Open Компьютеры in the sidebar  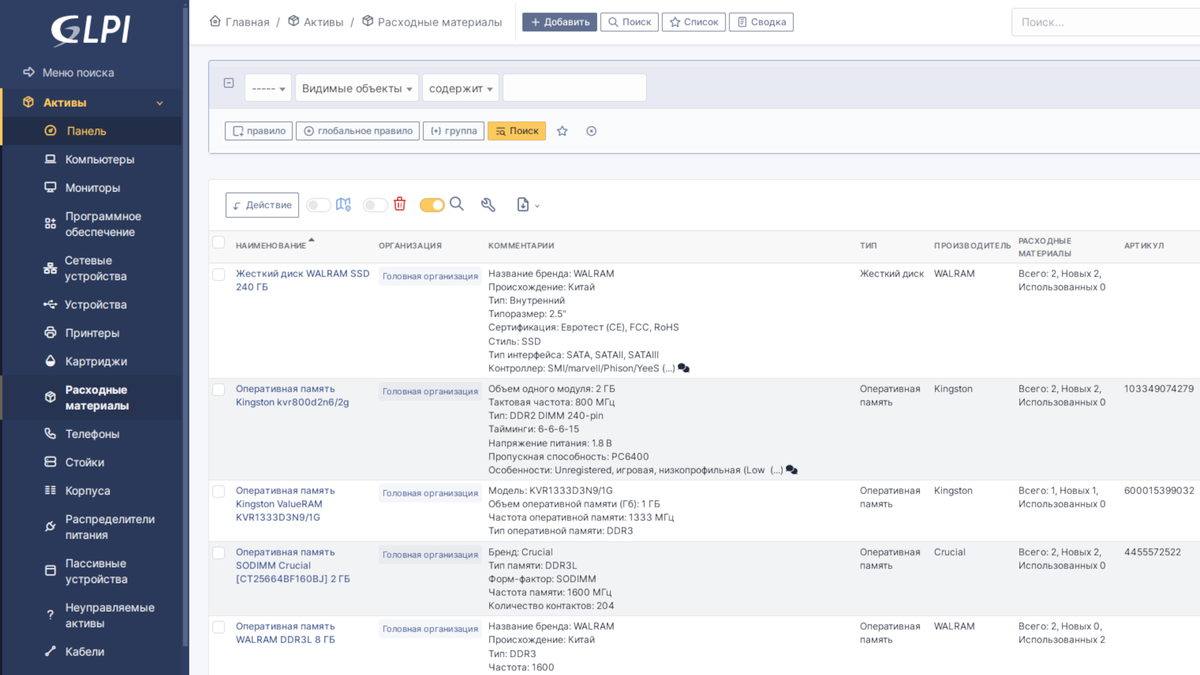(99, 159)
